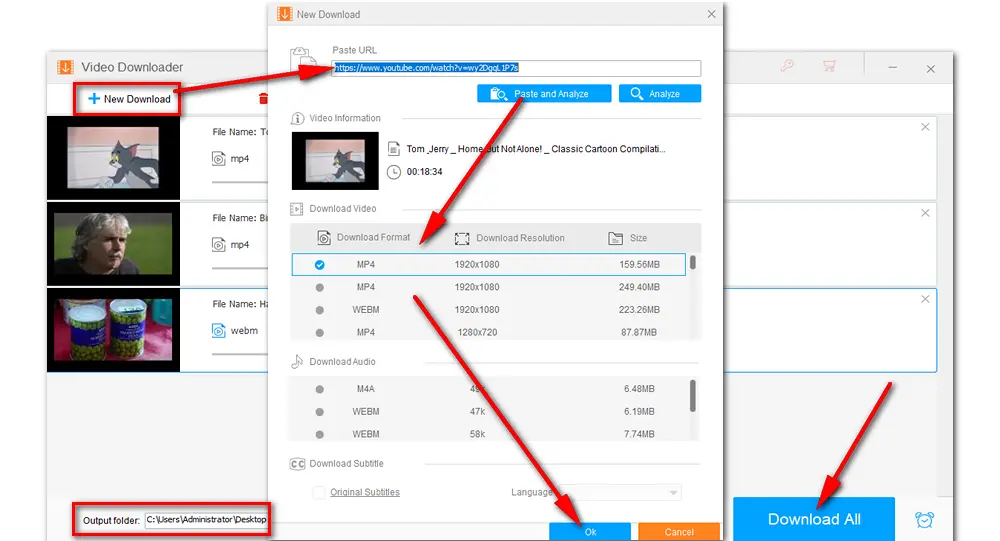The height and width of the screenshot is (541, 1000).
Task: Enable the Original Subtitles checkbox
Action: pyautogui.click(x=319, y=492)
